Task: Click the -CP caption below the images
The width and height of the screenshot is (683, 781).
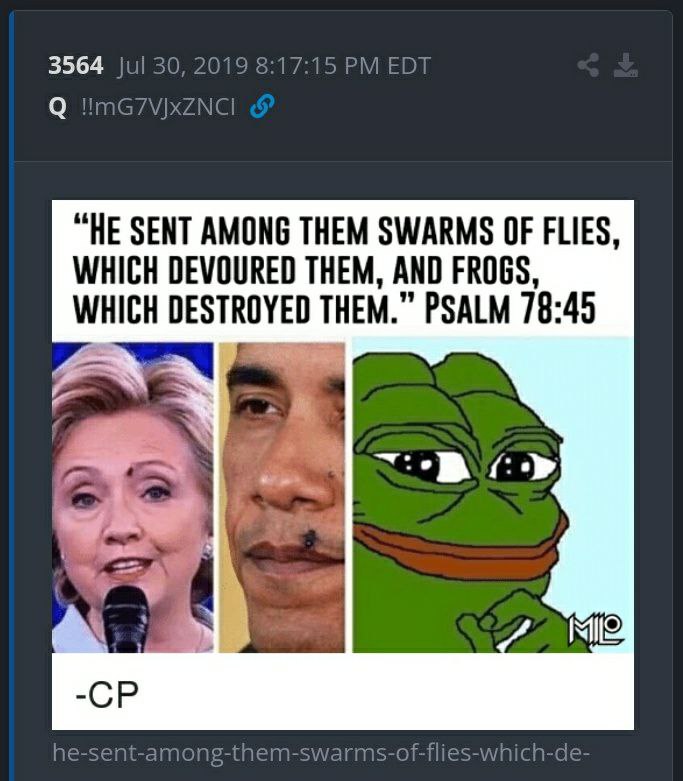Action: pyautogui.click(x=107, y=695)
